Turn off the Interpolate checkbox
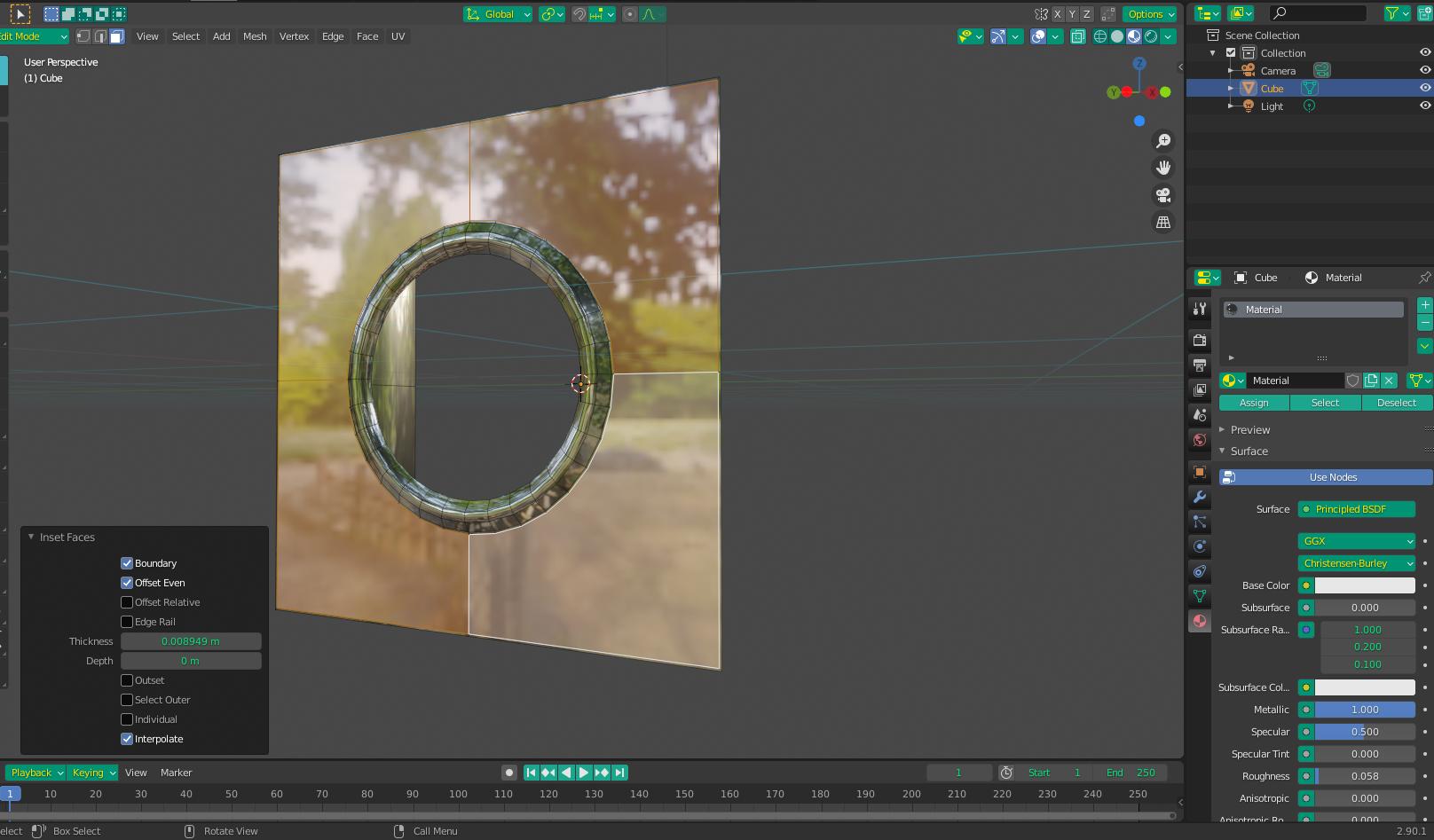The image size is (1434, 840). (x=127, y=739)
